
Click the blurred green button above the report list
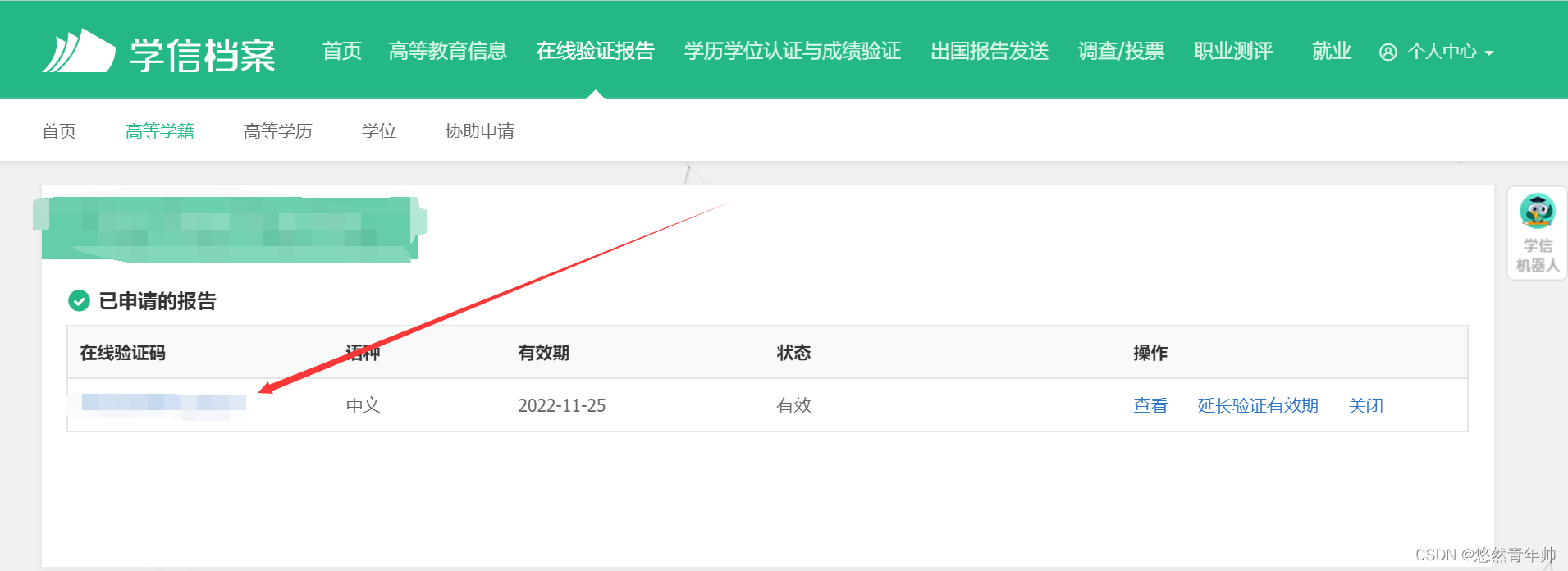(230, 229)
